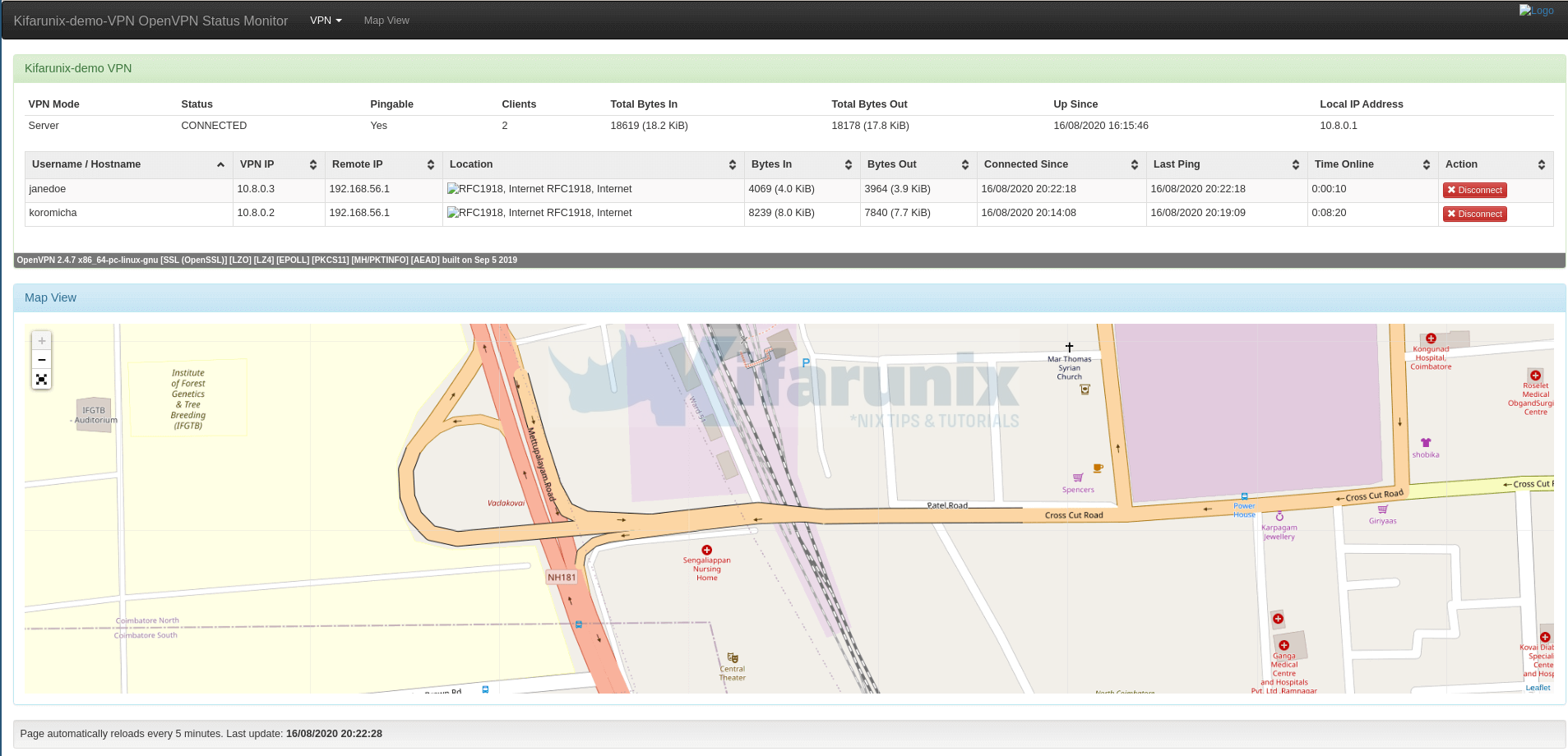Screen dimensions: 1568x756
Task: Click the IFGTB Auditorium label on map
Action: click(95, 415)
